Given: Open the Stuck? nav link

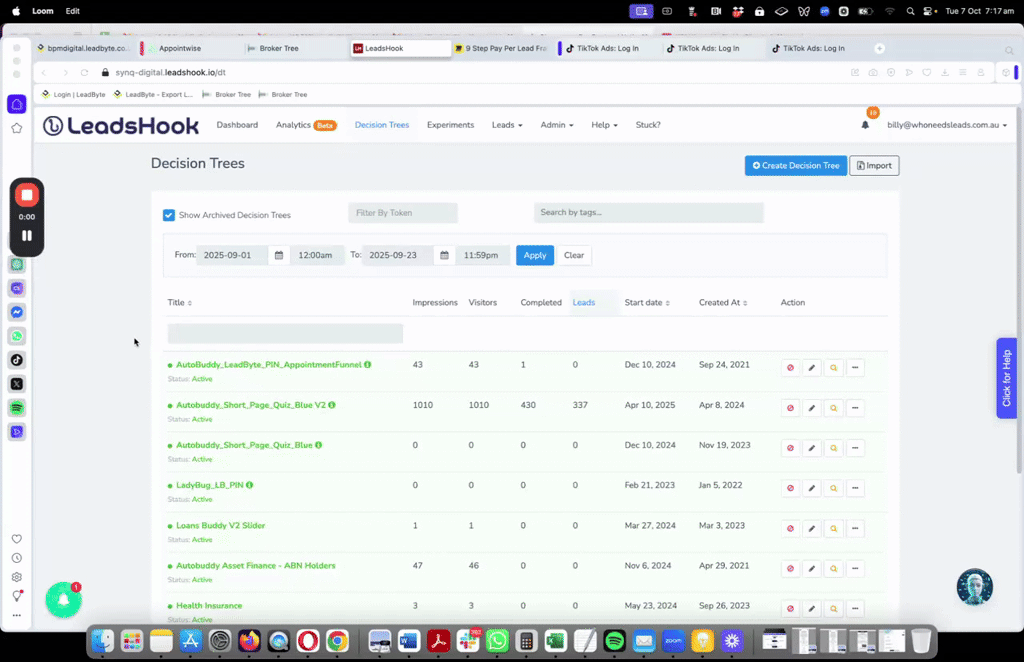Looking at the screenshot, I should pyautogui.click(x=648, y=125).
